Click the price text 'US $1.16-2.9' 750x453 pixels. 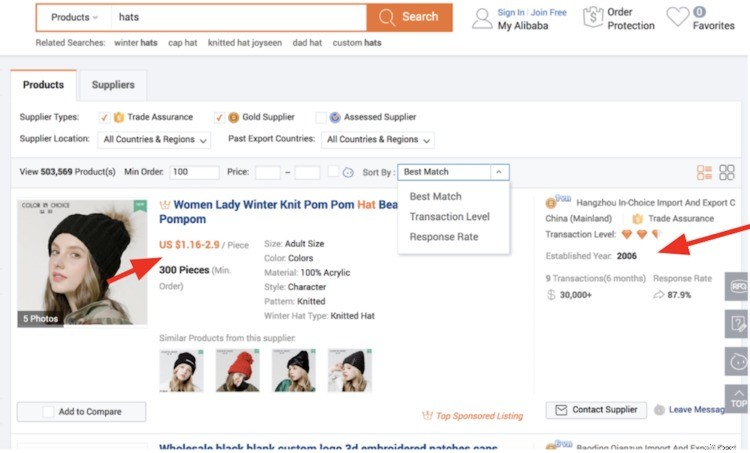click(x=189, y=245)
